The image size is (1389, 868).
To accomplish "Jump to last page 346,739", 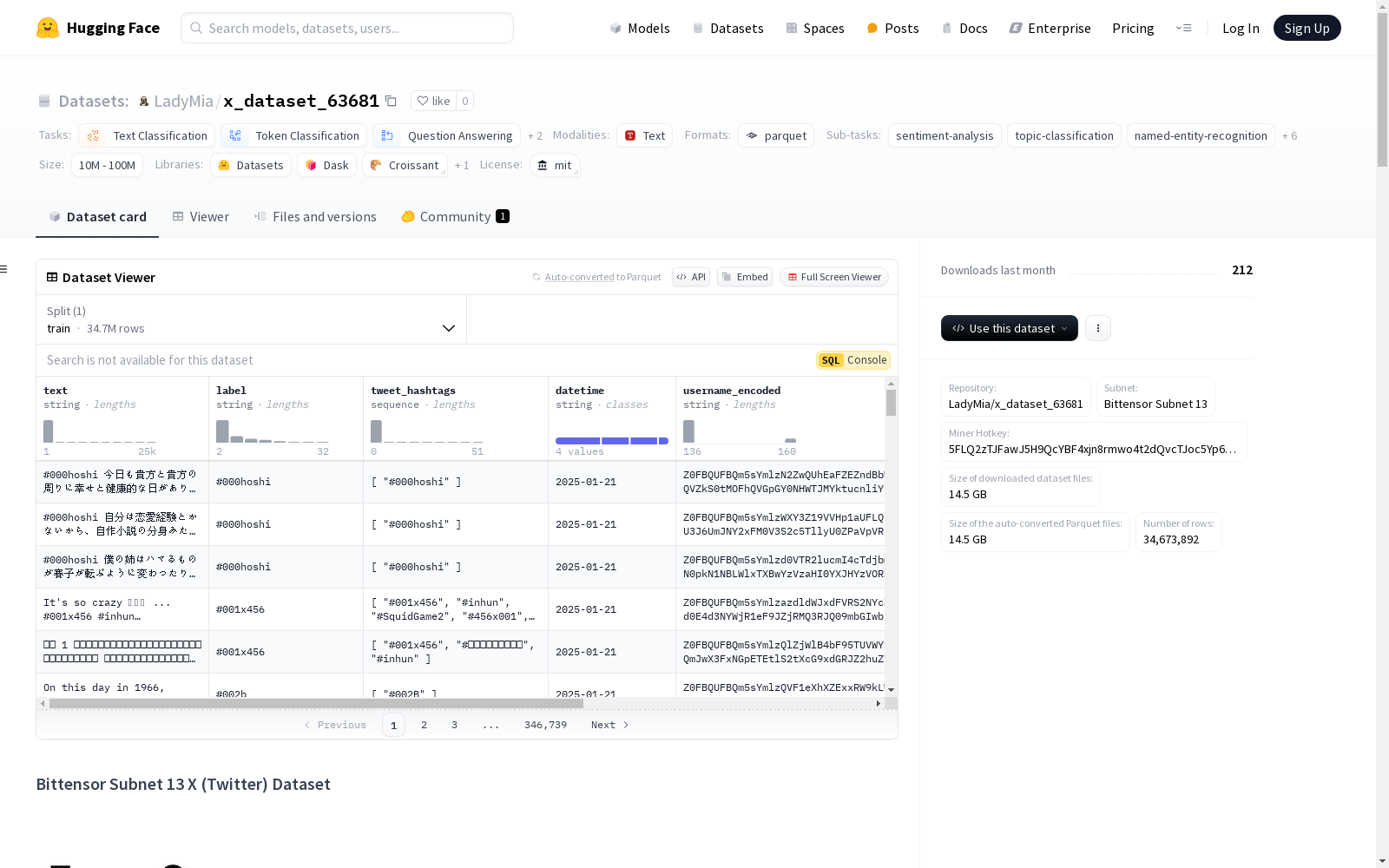I will pos(545,725).
